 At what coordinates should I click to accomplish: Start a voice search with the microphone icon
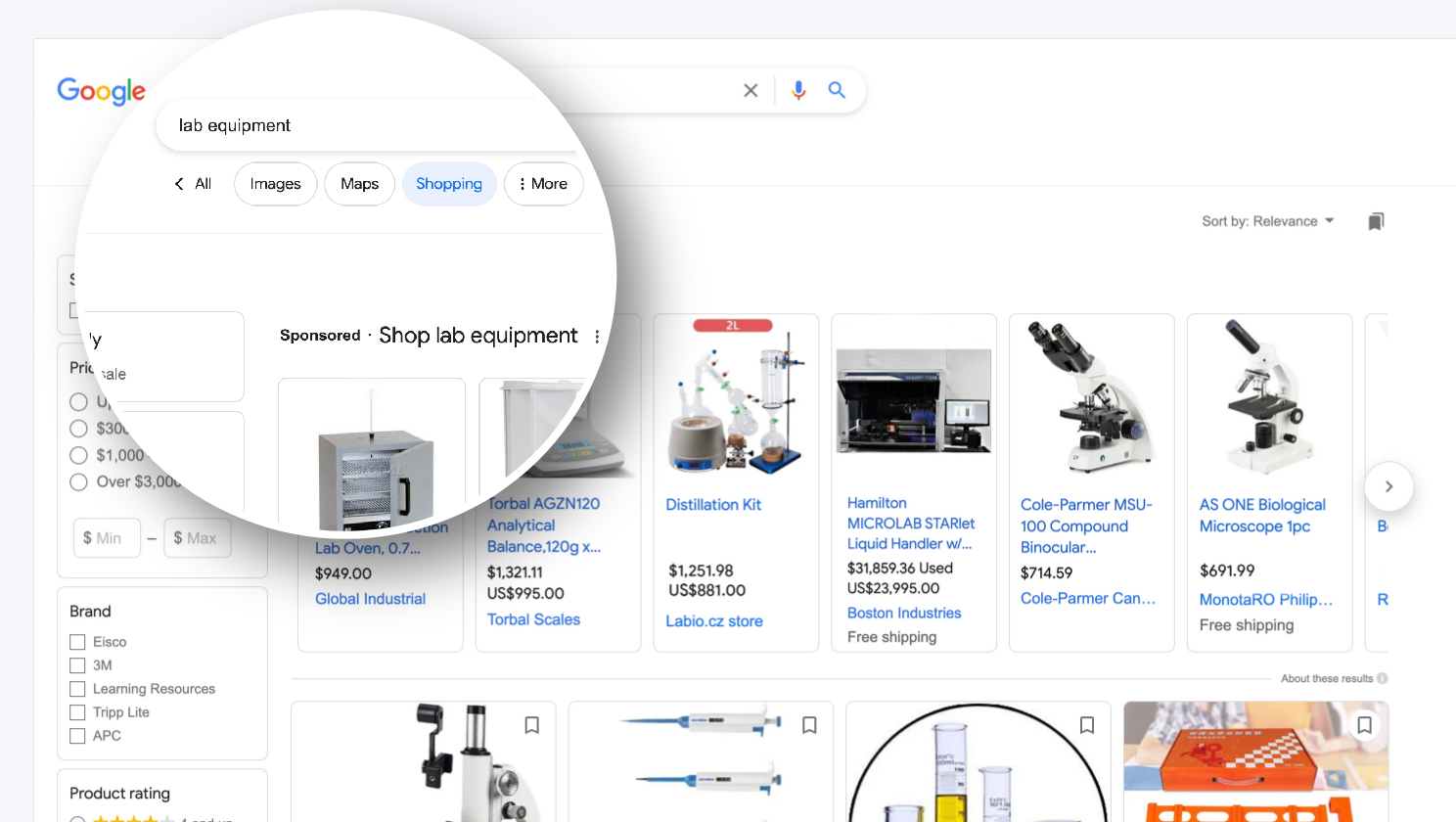797,89
